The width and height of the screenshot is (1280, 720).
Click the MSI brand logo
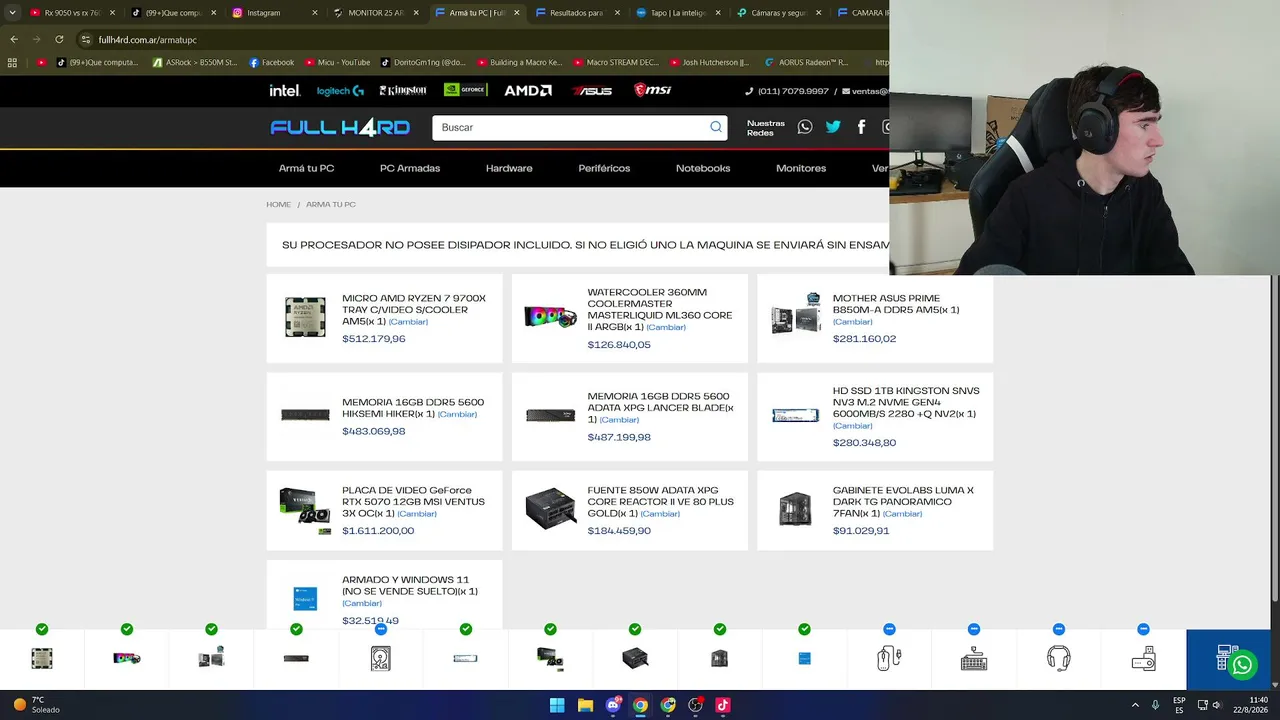(653, 90)
